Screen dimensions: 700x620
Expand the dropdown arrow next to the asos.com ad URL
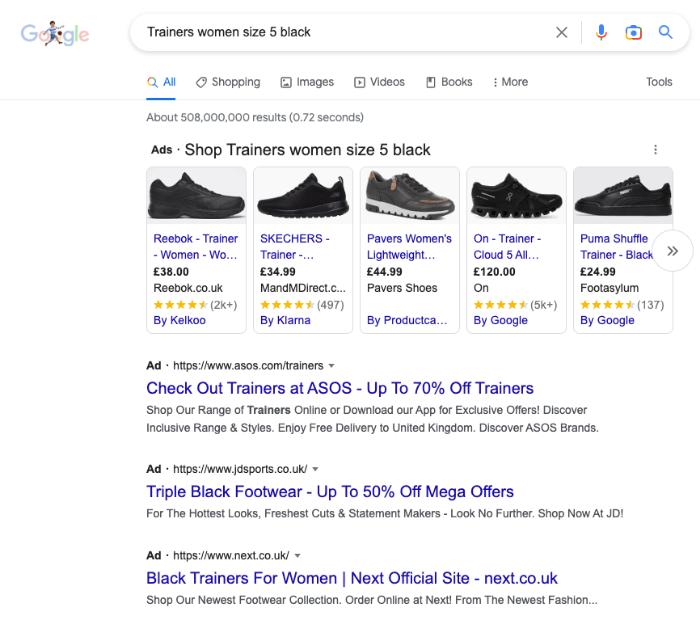(331, 366)
